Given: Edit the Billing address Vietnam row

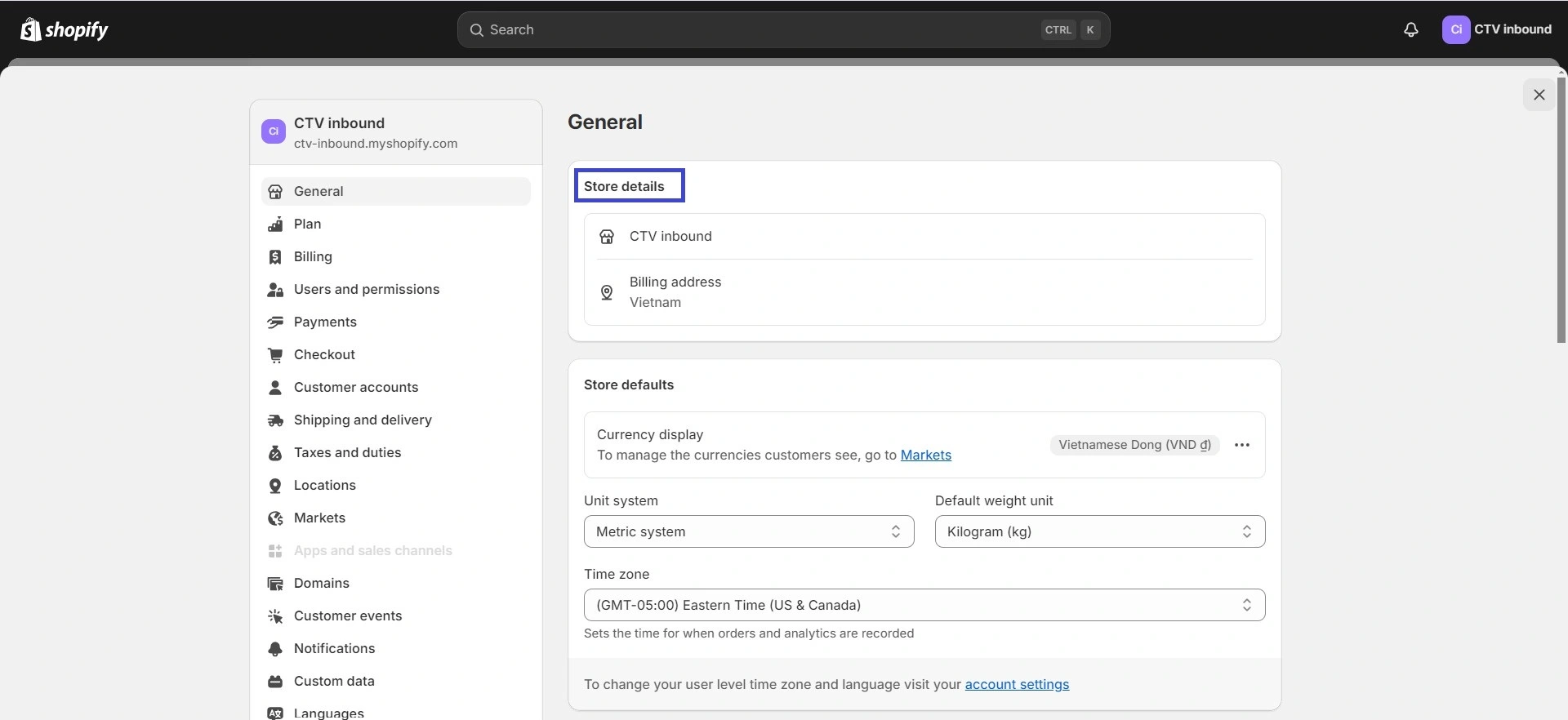Looking at the screenshot, I should 924,292.
